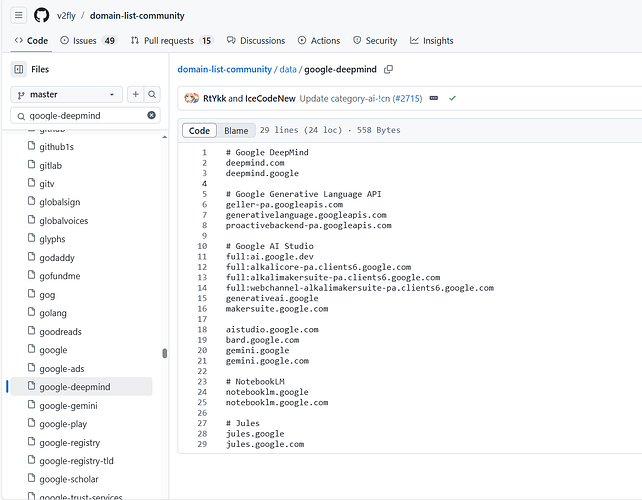This screenshot has height=500, width=642.
Task: Click the search files magnifier button
Action: tap(152, 95)
